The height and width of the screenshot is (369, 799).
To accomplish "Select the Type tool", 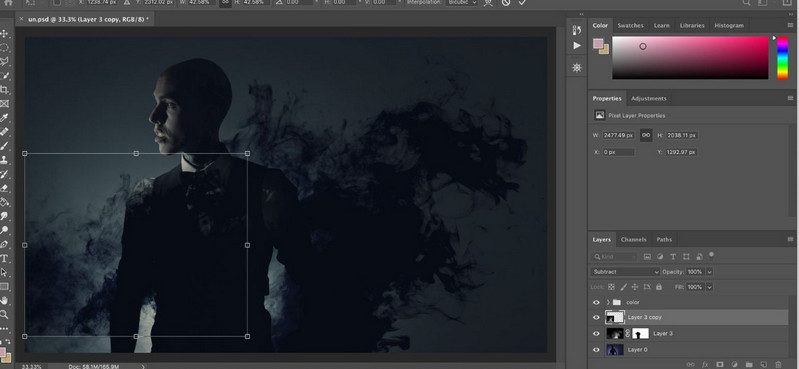I will pyautogui.click(x=5, y=258).
